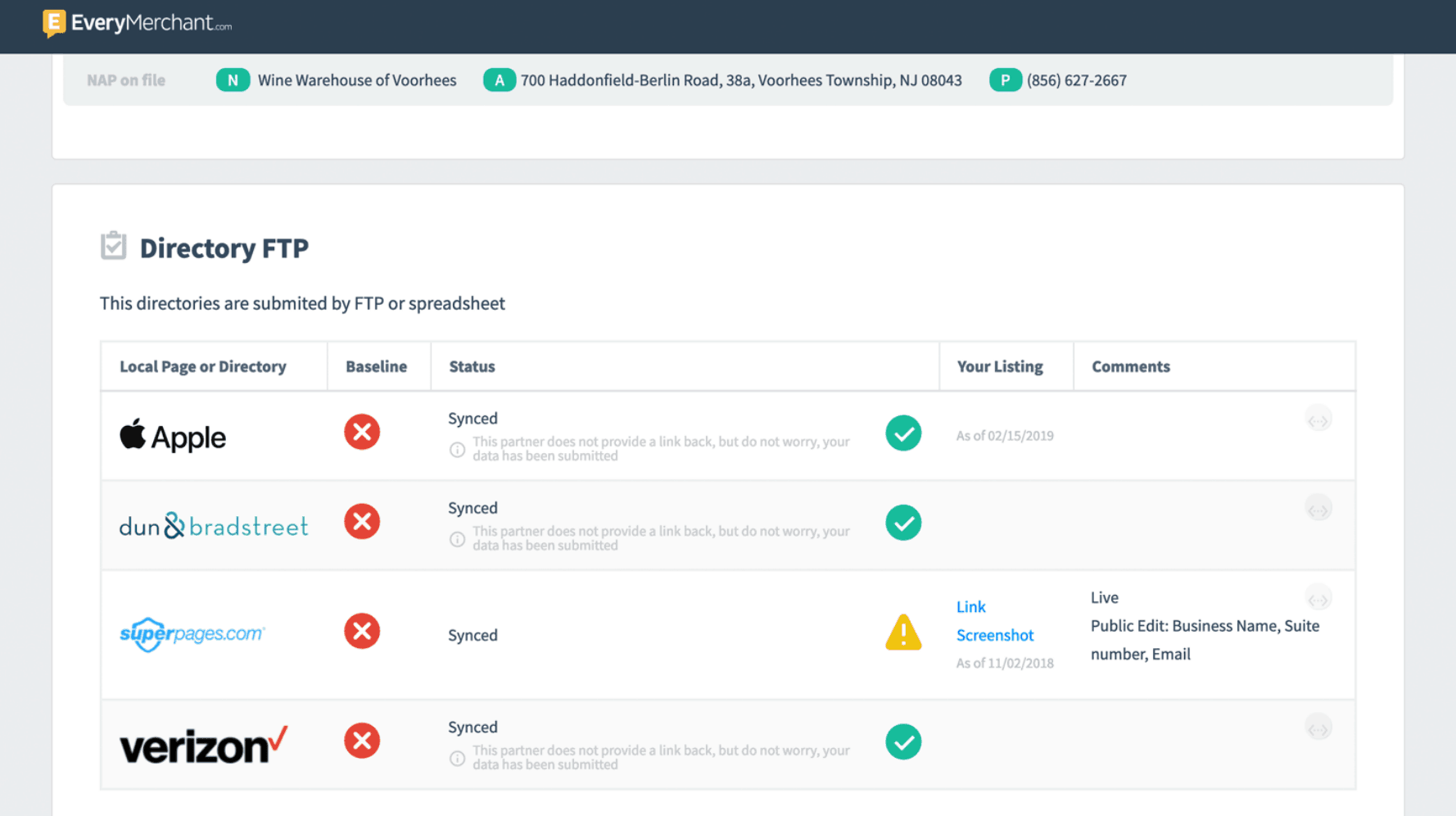The width and height of the screenshot is (1456, 816).
Task: Click the superpages.com logo
Action: point(192,634)
